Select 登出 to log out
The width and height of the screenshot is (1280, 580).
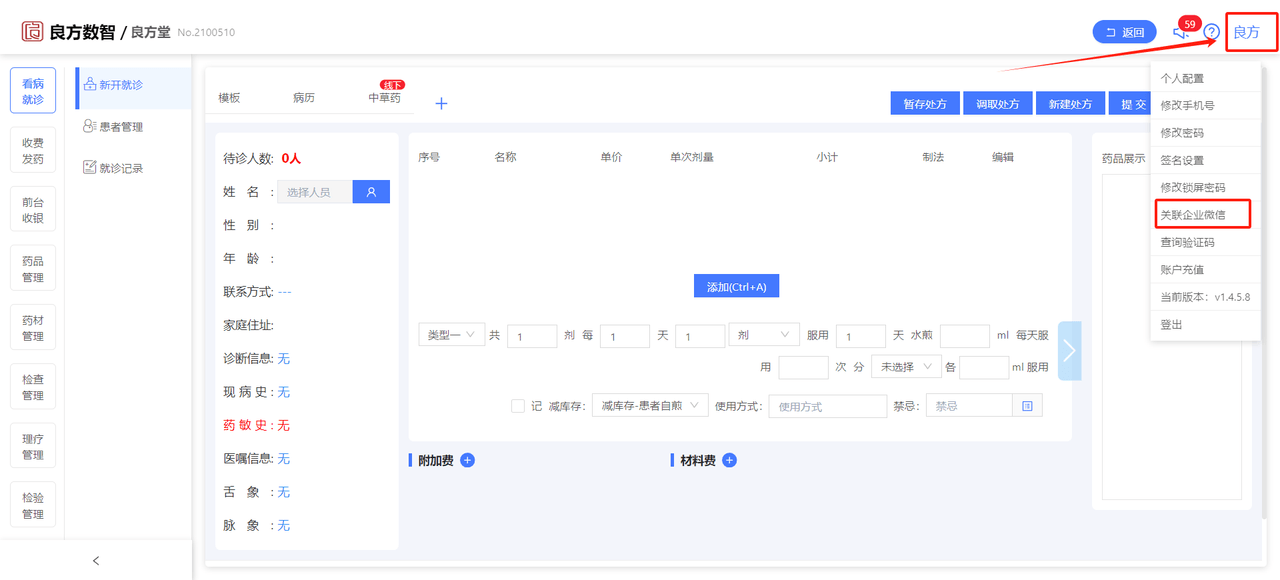pos(1205,325)
